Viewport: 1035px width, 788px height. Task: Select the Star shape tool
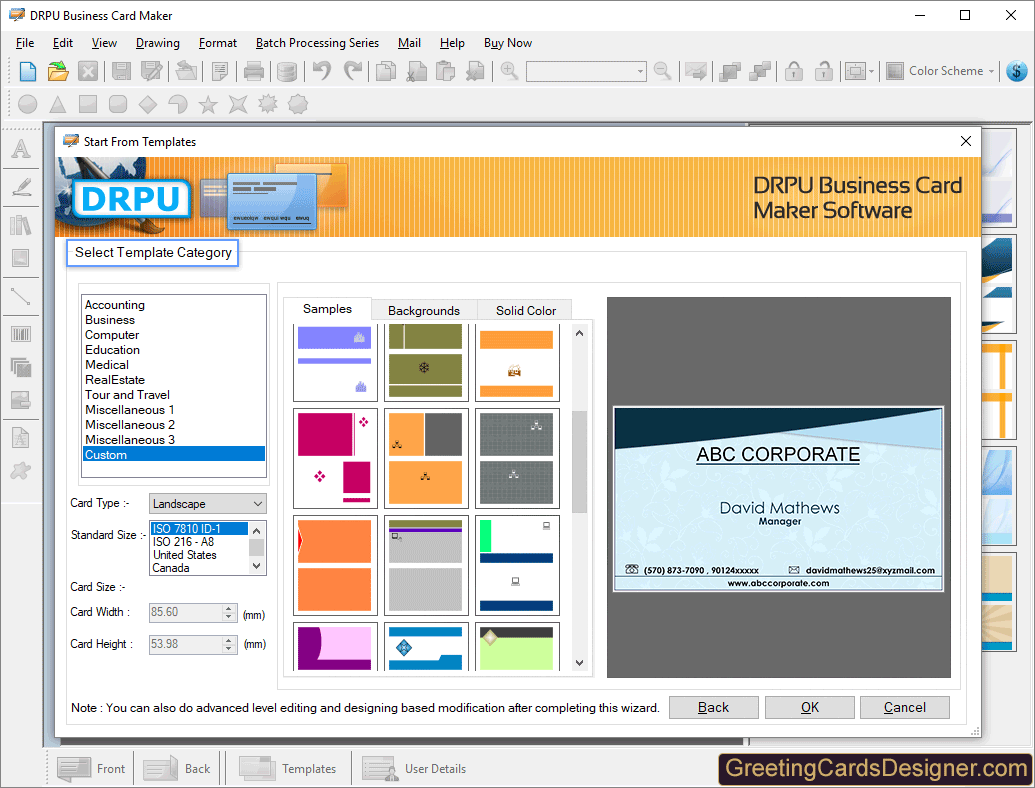tap(209, 103)
